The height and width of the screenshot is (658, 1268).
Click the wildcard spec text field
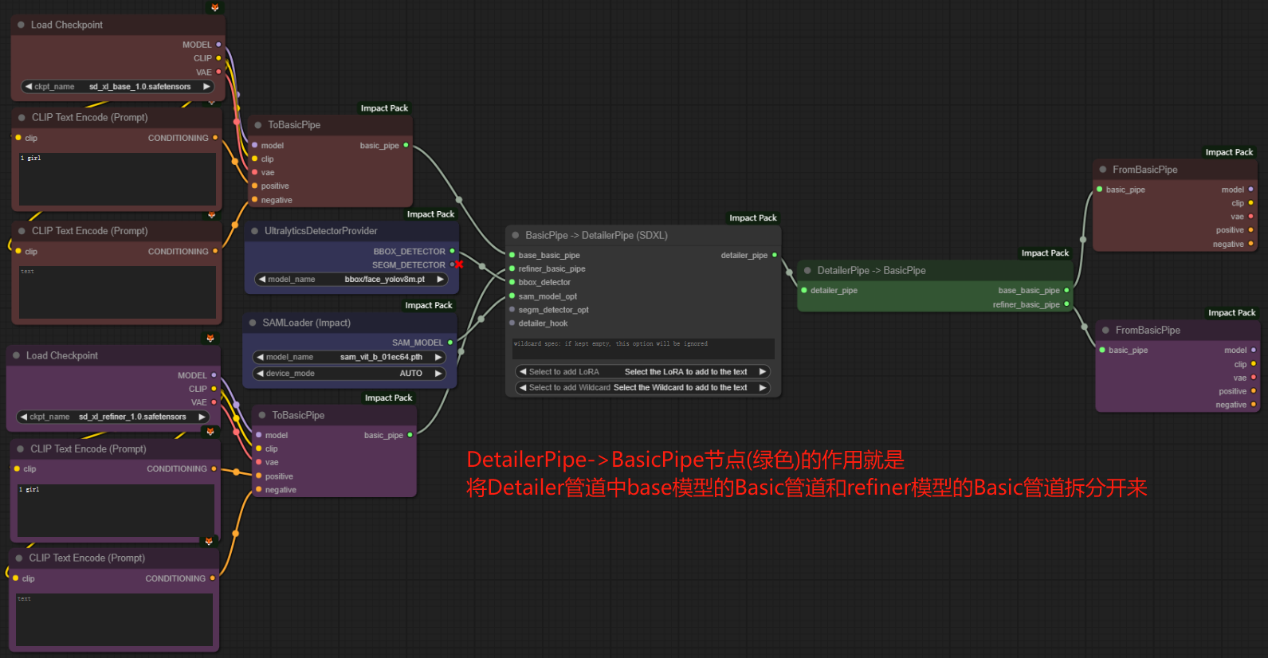coord(642,348)
